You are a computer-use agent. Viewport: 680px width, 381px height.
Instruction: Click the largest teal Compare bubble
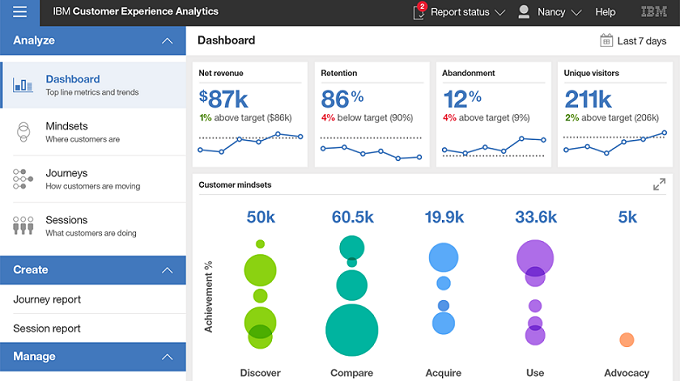click(x=352, y=330)
